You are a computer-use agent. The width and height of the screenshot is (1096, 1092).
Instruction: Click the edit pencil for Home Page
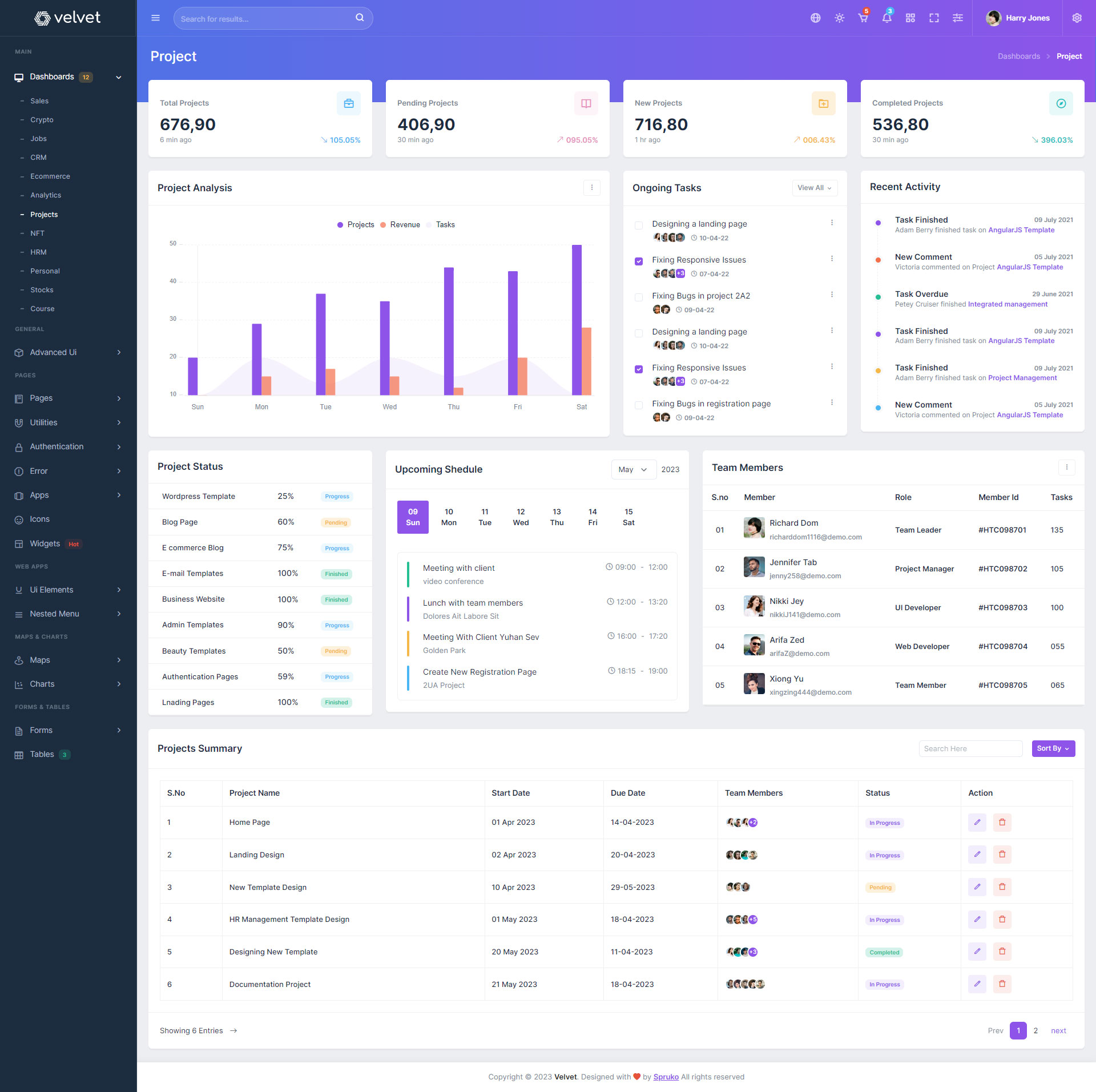point(977,823)
